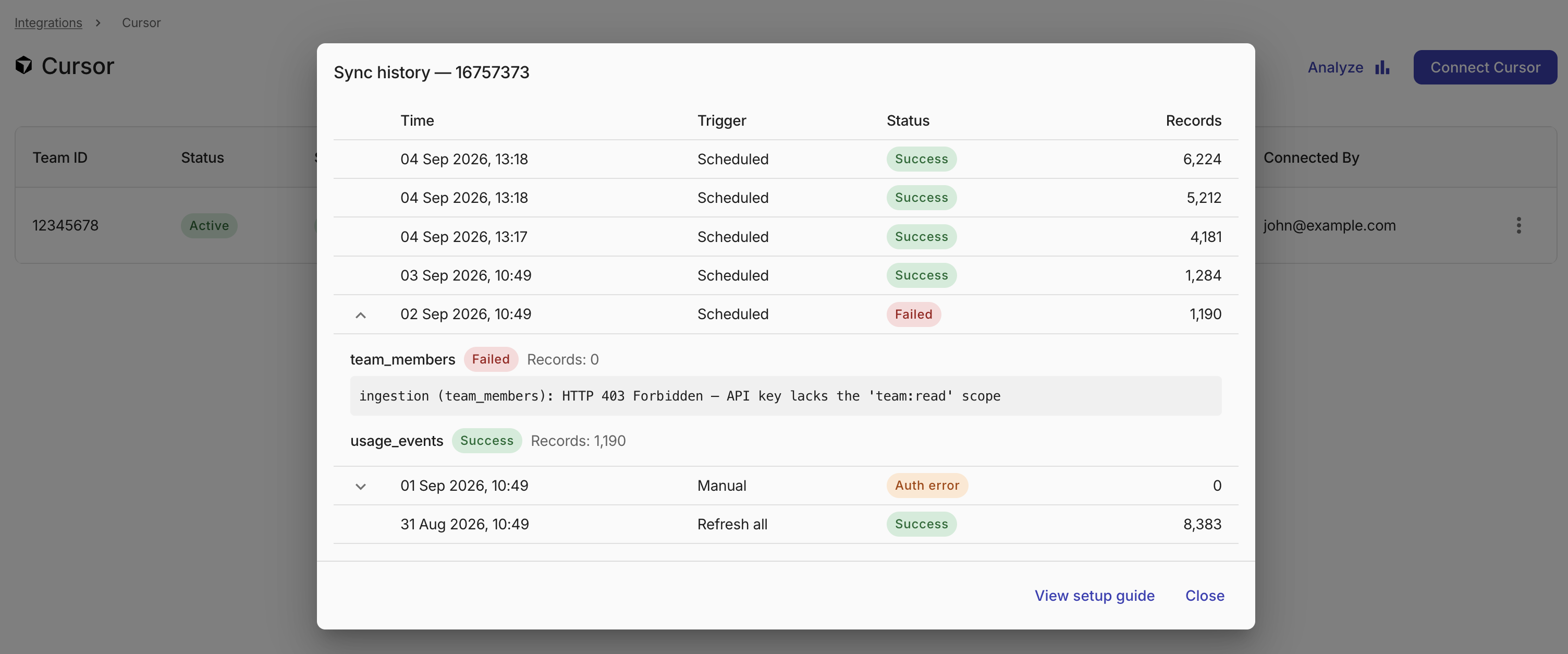Click the Status column header in dialog
This screenshot has height=654, width=1568.
(908, 120)
